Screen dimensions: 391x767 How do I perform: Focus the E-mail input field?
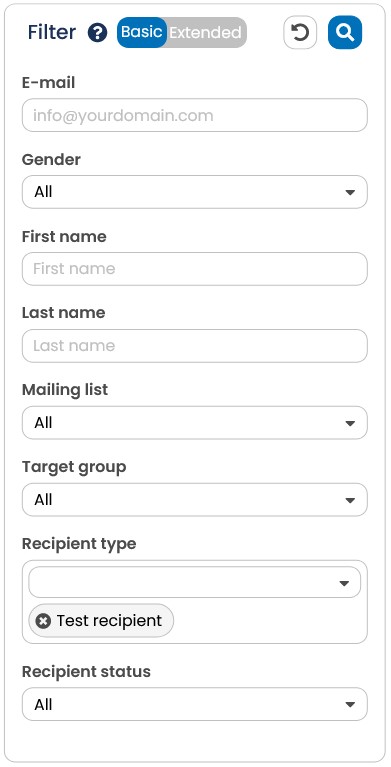[195, 115]
